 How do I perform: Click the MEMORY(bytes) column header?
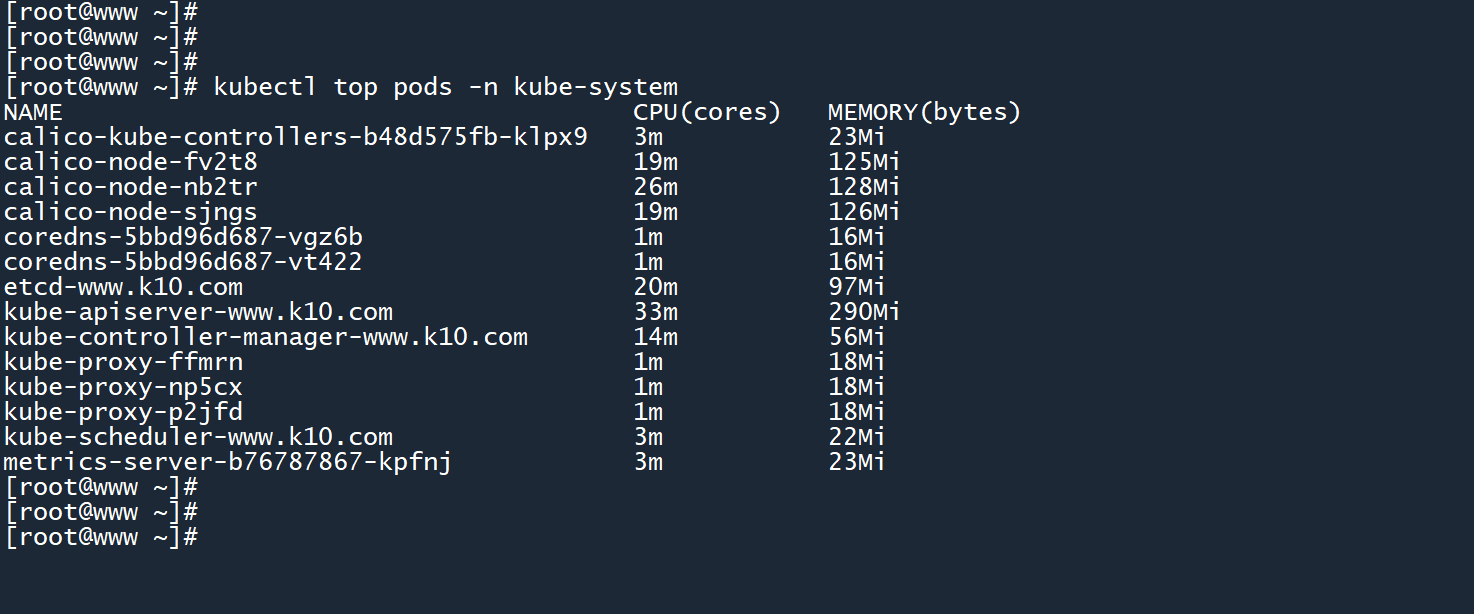tap(924, 112)
